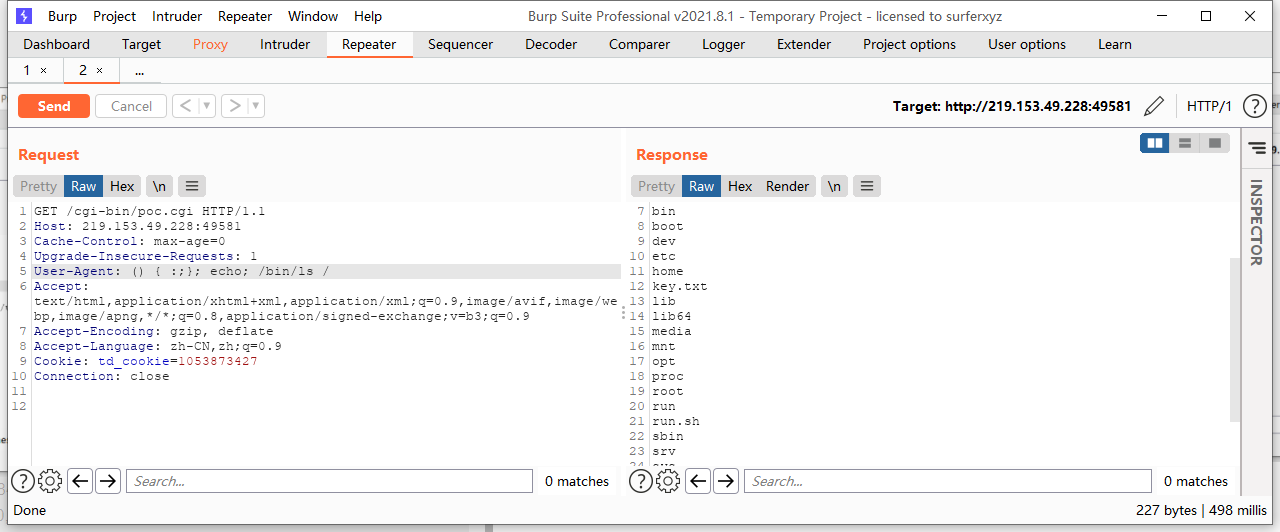
Task: Open the Project menu
Action: click(x=114, y=16)
